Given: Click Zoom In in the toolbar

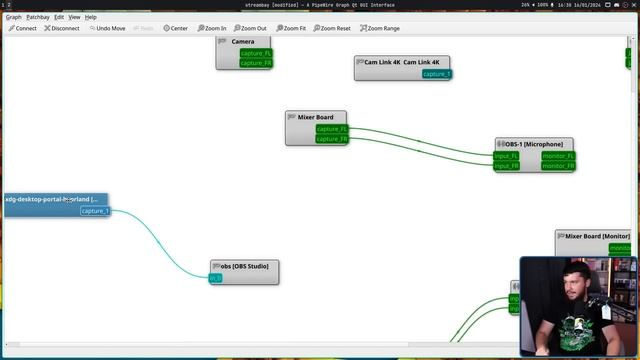Looking at the screenshot, I should tap(211, 28).
